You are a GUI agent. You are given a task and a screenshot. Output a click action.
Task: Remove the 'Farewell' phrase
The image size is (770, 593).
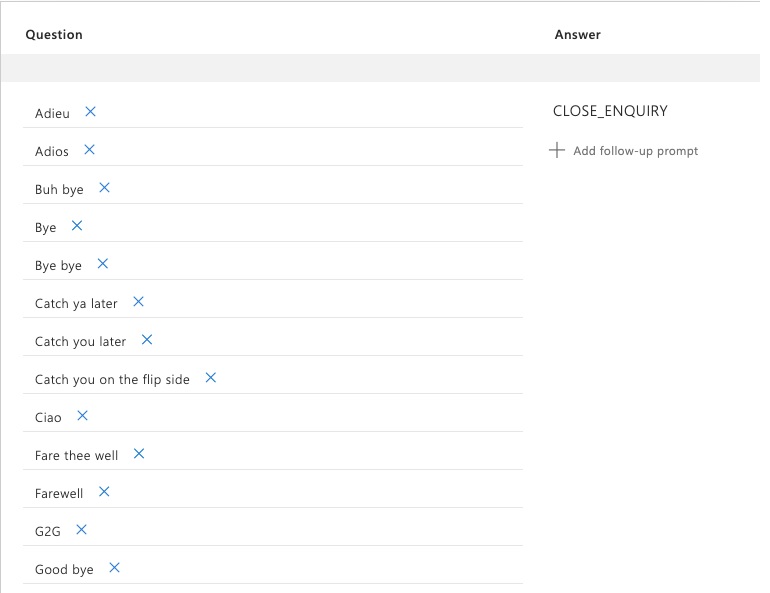pyautogui.click(x=104, y=492)
